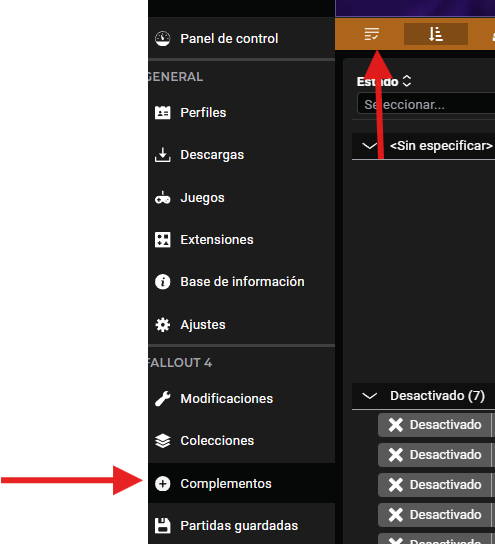Screen dimensions: 495x544
Task: Select Juegos in sidebar
Action: tap(241, 198)
